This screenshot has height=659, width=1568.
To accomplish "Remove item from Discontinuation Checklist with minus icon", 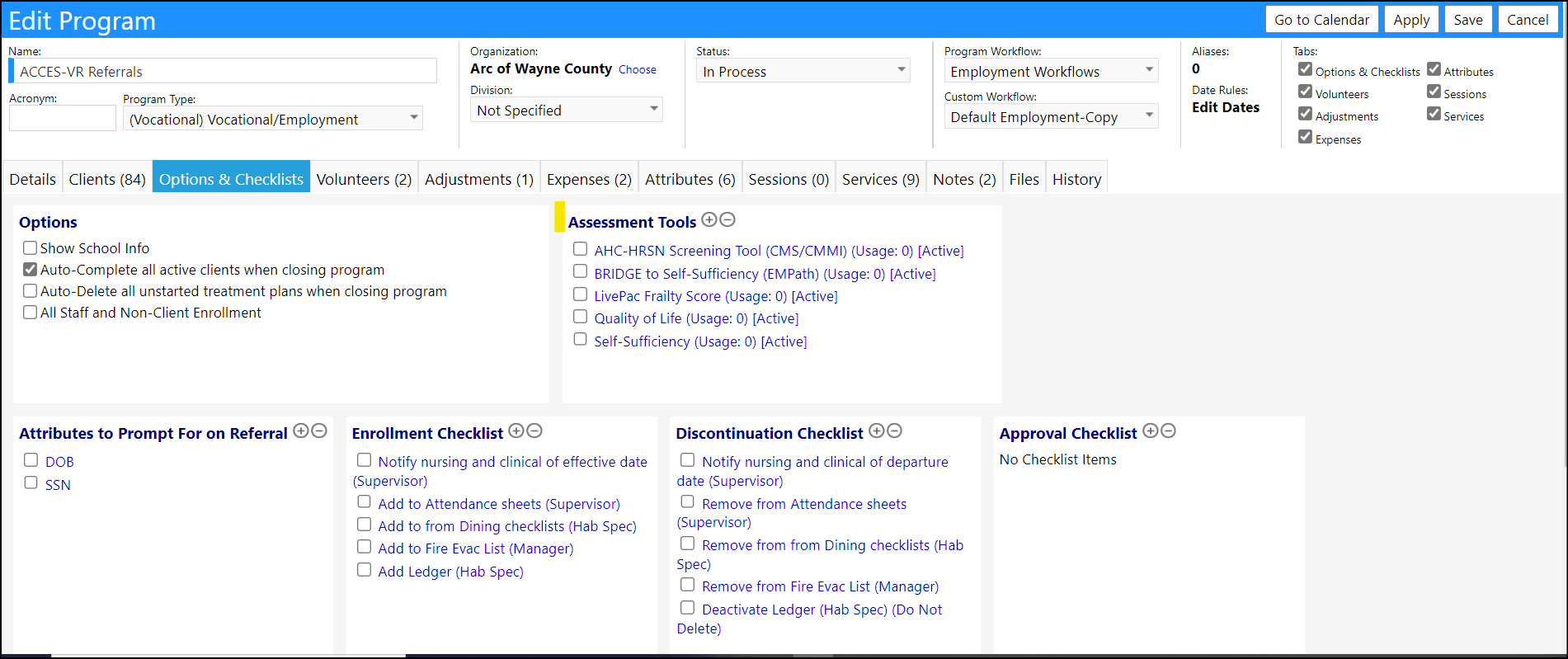I will [895, 431].
